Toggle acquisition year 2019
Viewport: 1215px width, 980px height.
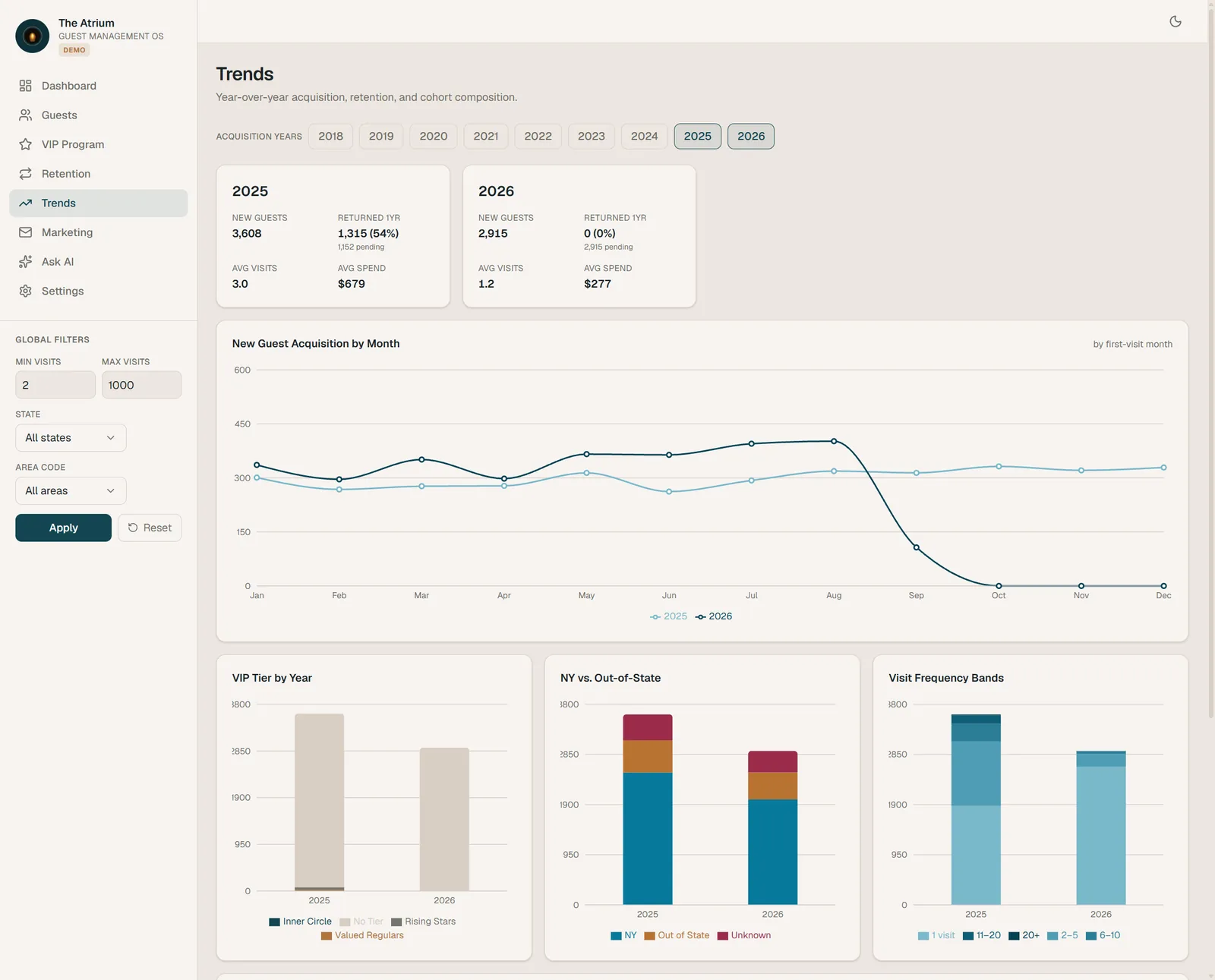[x=381, y=137]
